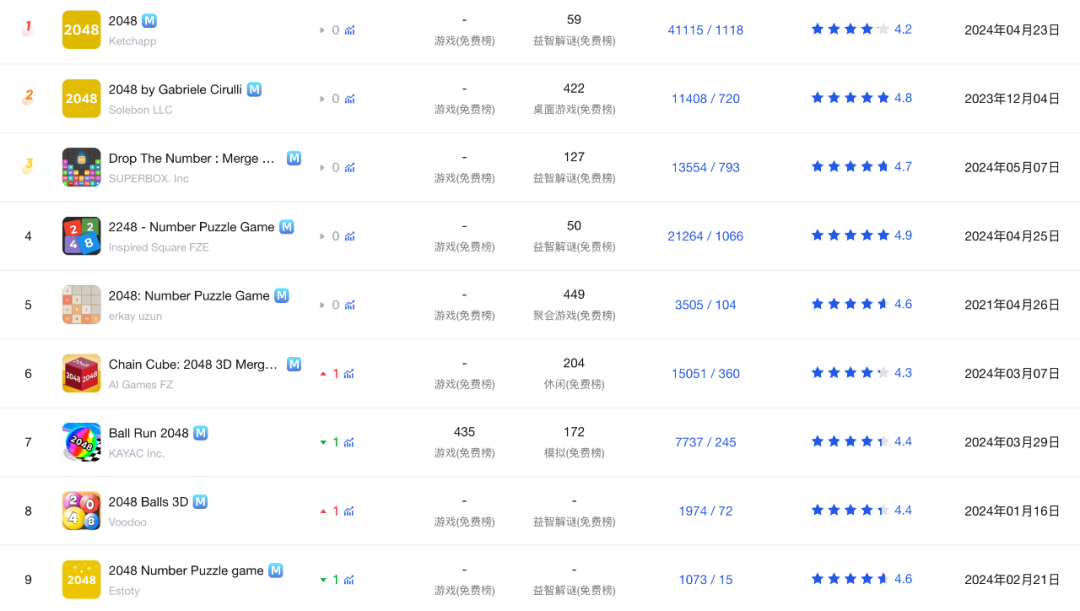
Task: Click M badge beside Drop The Number
Action: tap(294, 158)
